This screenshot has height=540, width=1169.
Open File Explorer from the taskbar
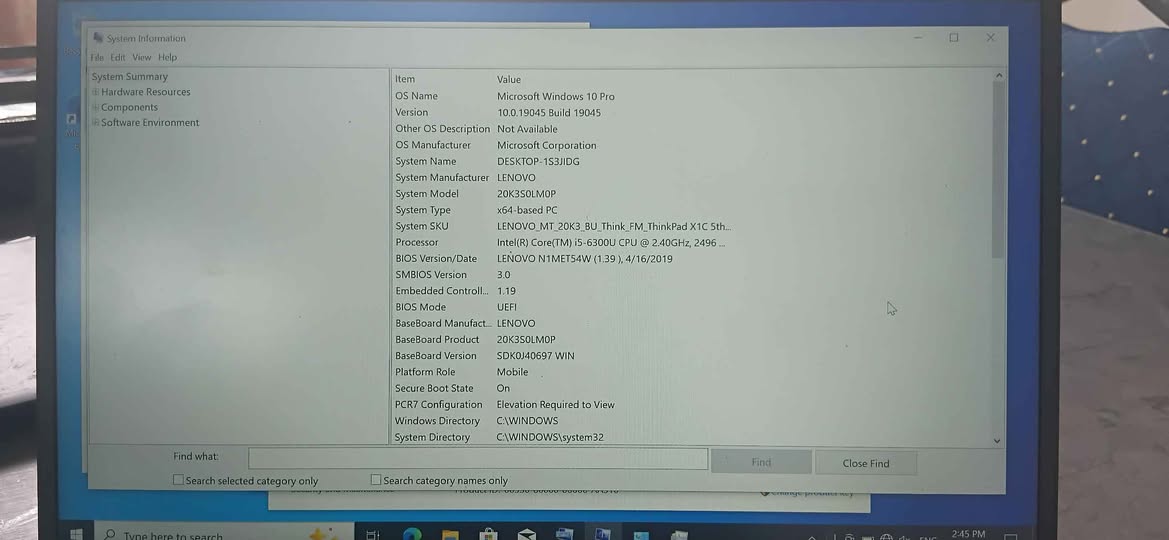pos(450,535)
